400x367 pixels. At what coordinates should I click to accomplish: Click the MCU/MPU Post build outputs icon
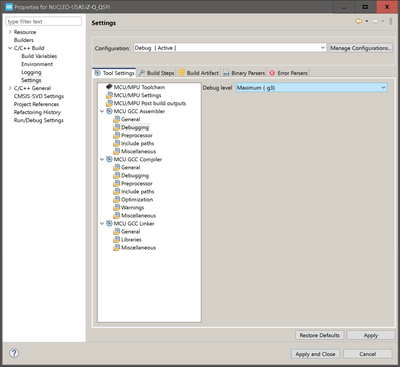[x=109, y=103]
